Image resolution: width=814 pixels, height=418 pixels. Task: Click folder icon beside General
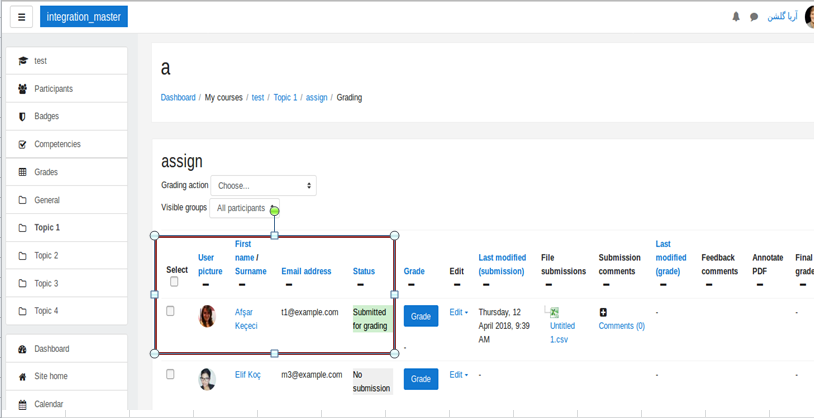(x=22, y=200)
